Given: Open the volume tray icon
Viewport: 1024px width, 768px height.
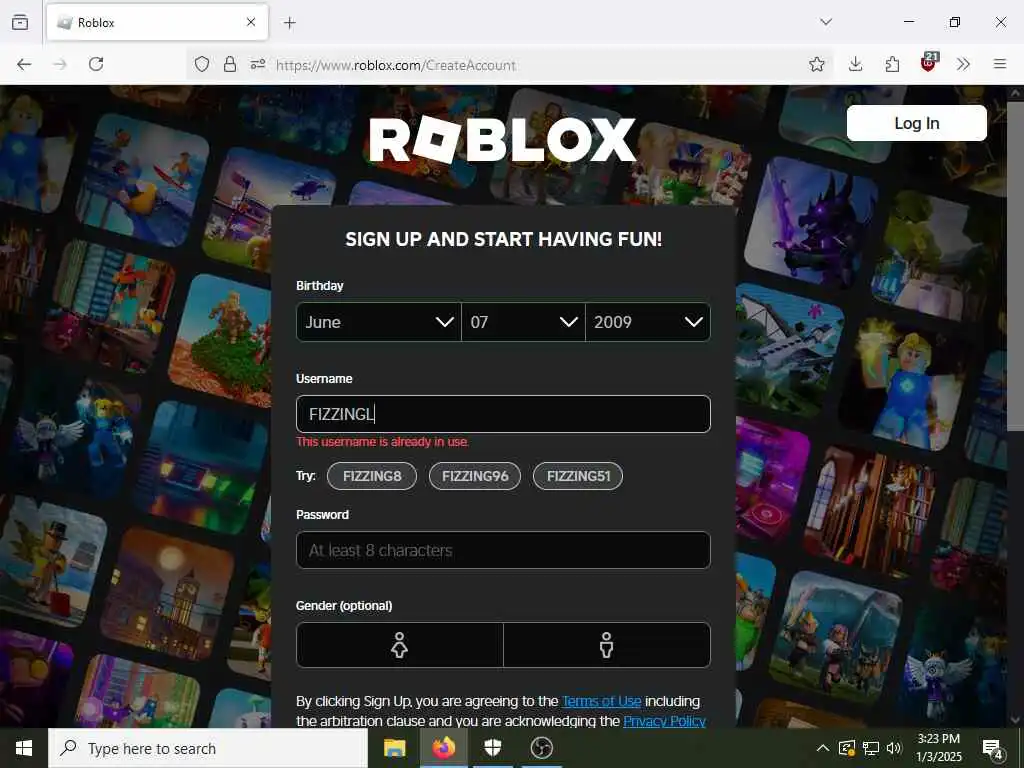Looking at the screenshot, I should click(x=894, y=748).
